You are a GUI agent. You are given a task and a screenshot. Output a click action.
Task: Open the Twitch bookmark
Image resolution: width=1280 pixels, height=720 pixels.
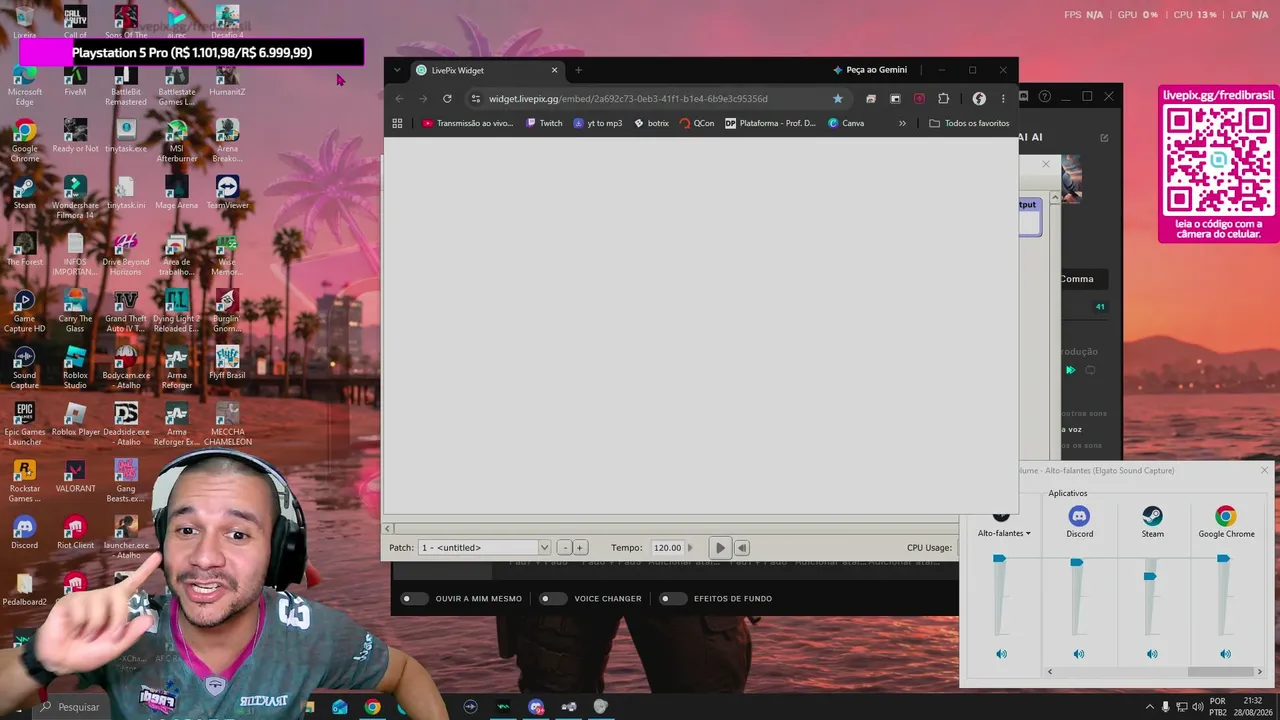click(x=544, y=123)
